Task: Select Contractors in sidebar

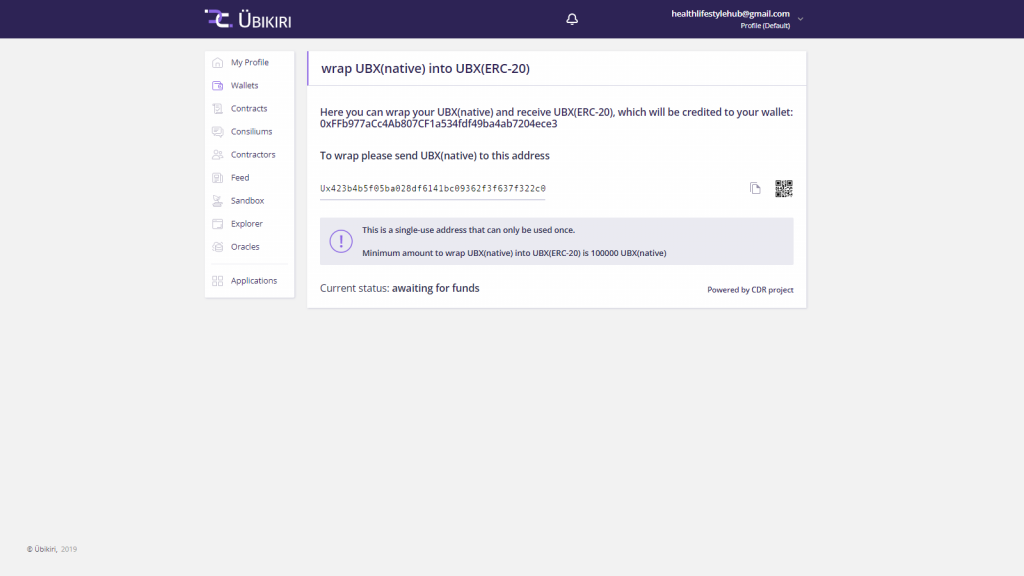Action: pyautogui.click(x=253, y=155)
